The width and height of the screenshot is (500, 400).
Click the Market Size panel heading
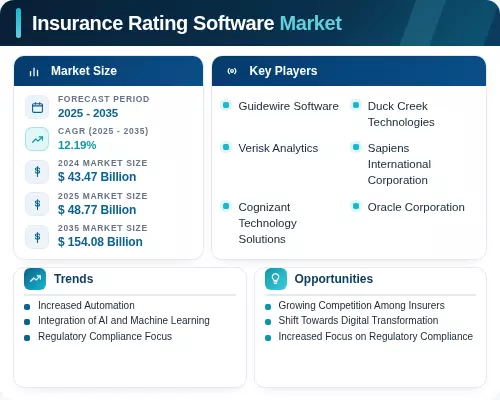pos(84,71)
